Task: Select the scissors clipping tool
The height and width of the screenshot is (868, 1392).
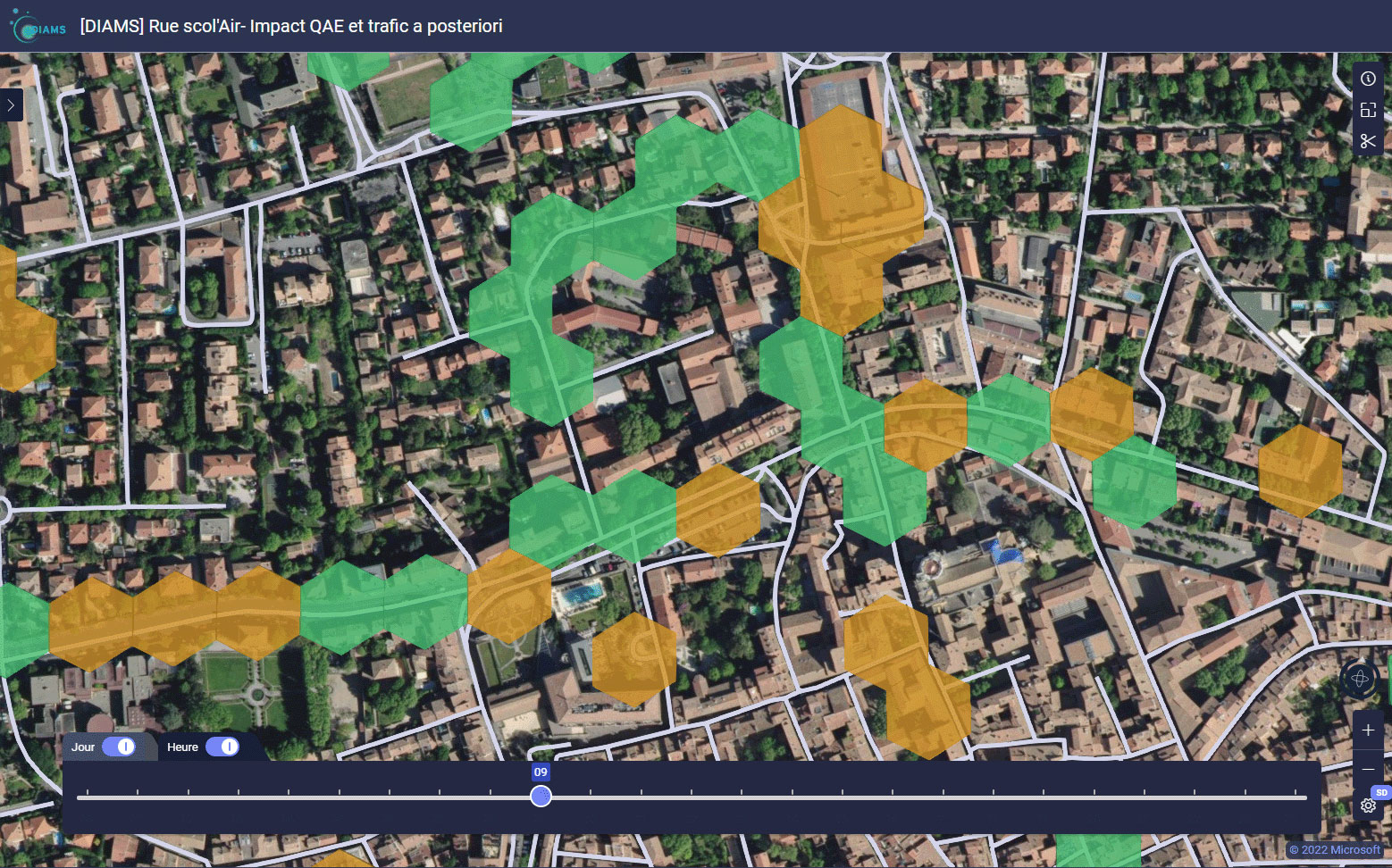Action: (x=1368, y=141)
